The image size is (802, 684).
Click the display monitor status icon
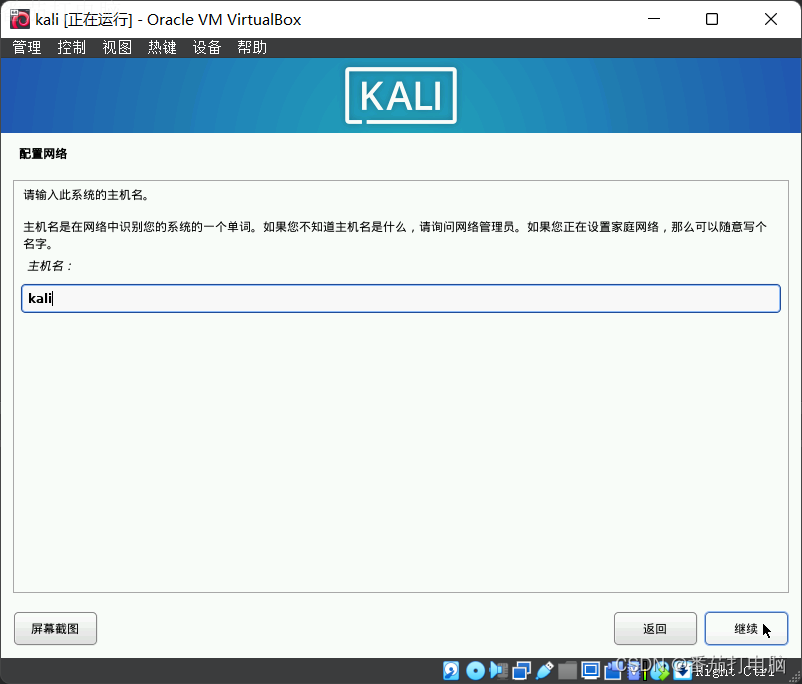coord(591,671)
